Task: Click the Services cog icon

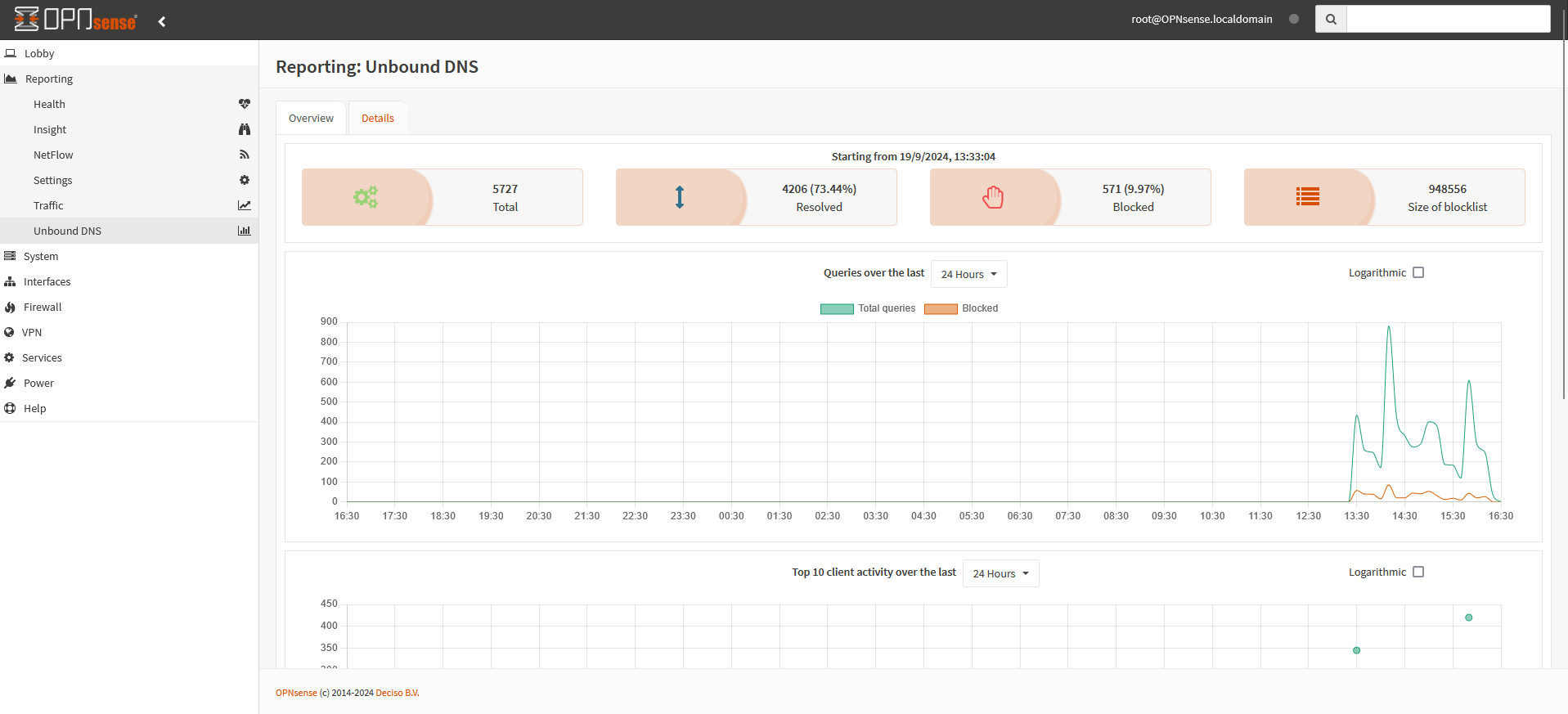Action: click(x=9, y=357)
